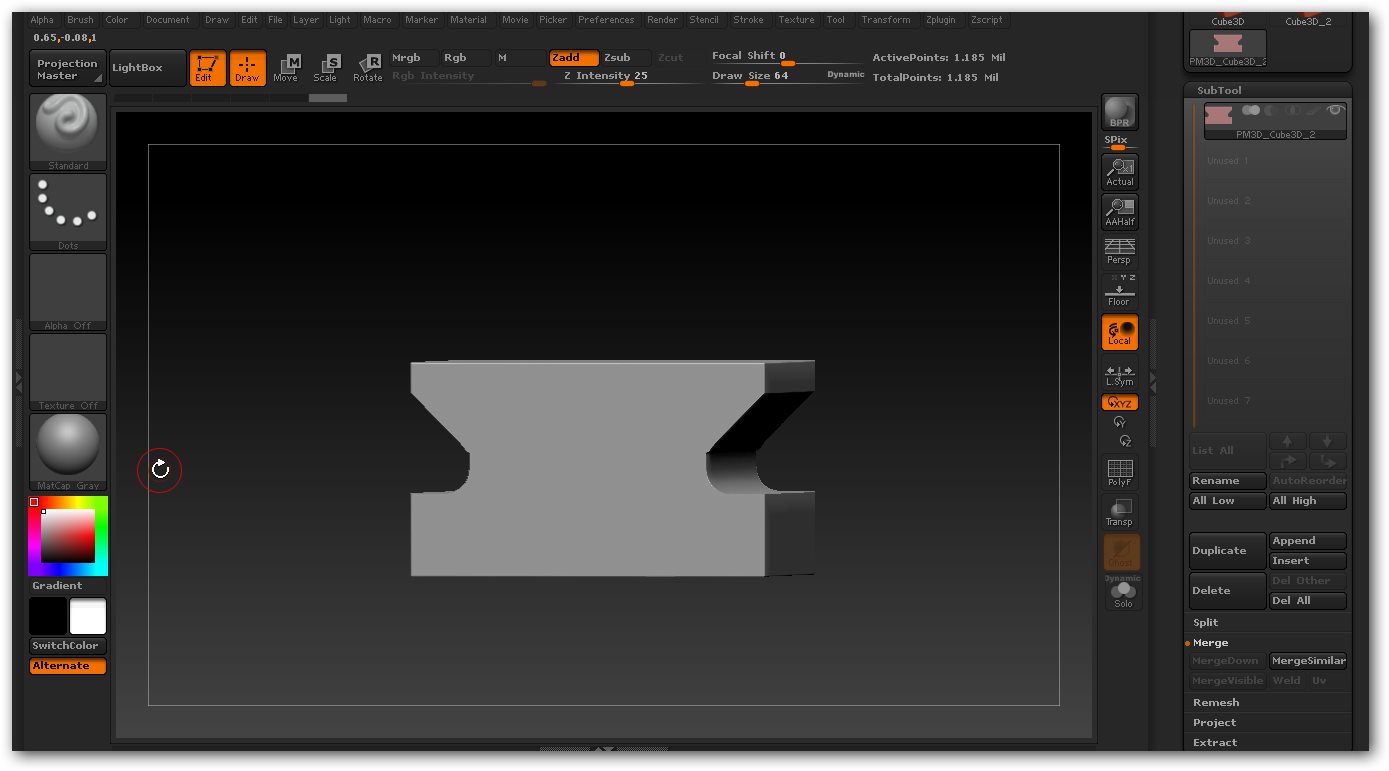
Task: Toggle the Rgb channel button
Action: pyautogui.click(x=467, y=58)
